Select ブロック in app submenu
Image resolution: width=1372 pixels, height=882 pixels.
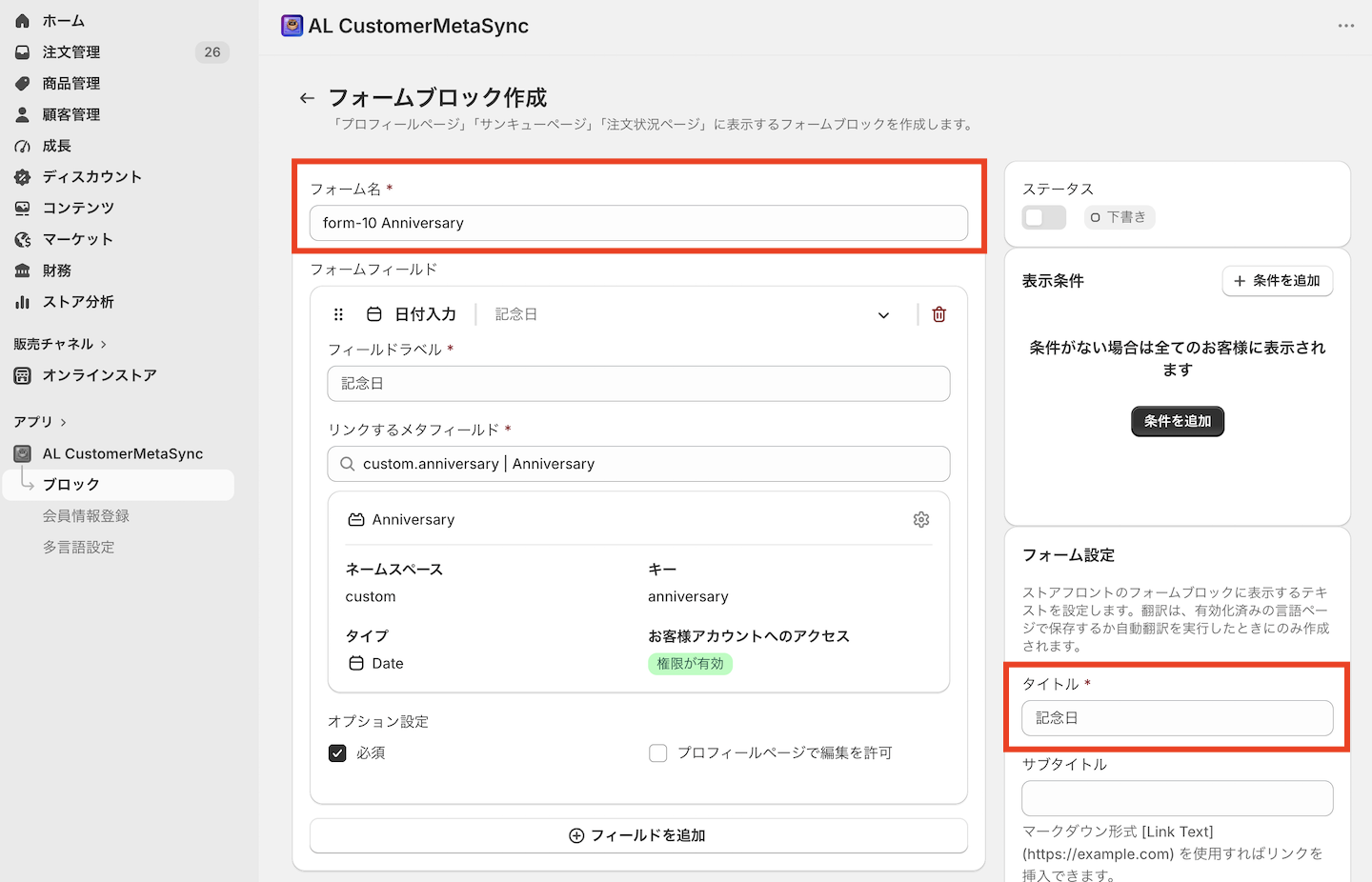point(119,485)
